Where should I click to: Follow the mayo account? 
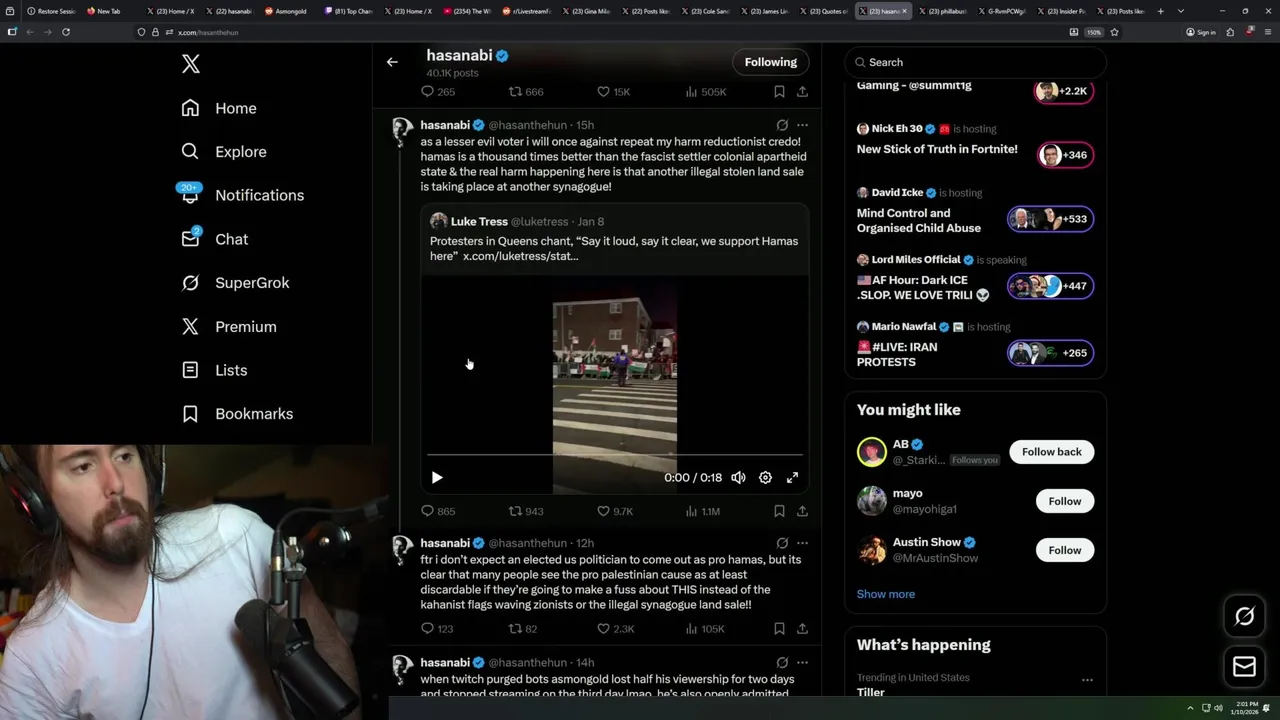click(1064, 501)
